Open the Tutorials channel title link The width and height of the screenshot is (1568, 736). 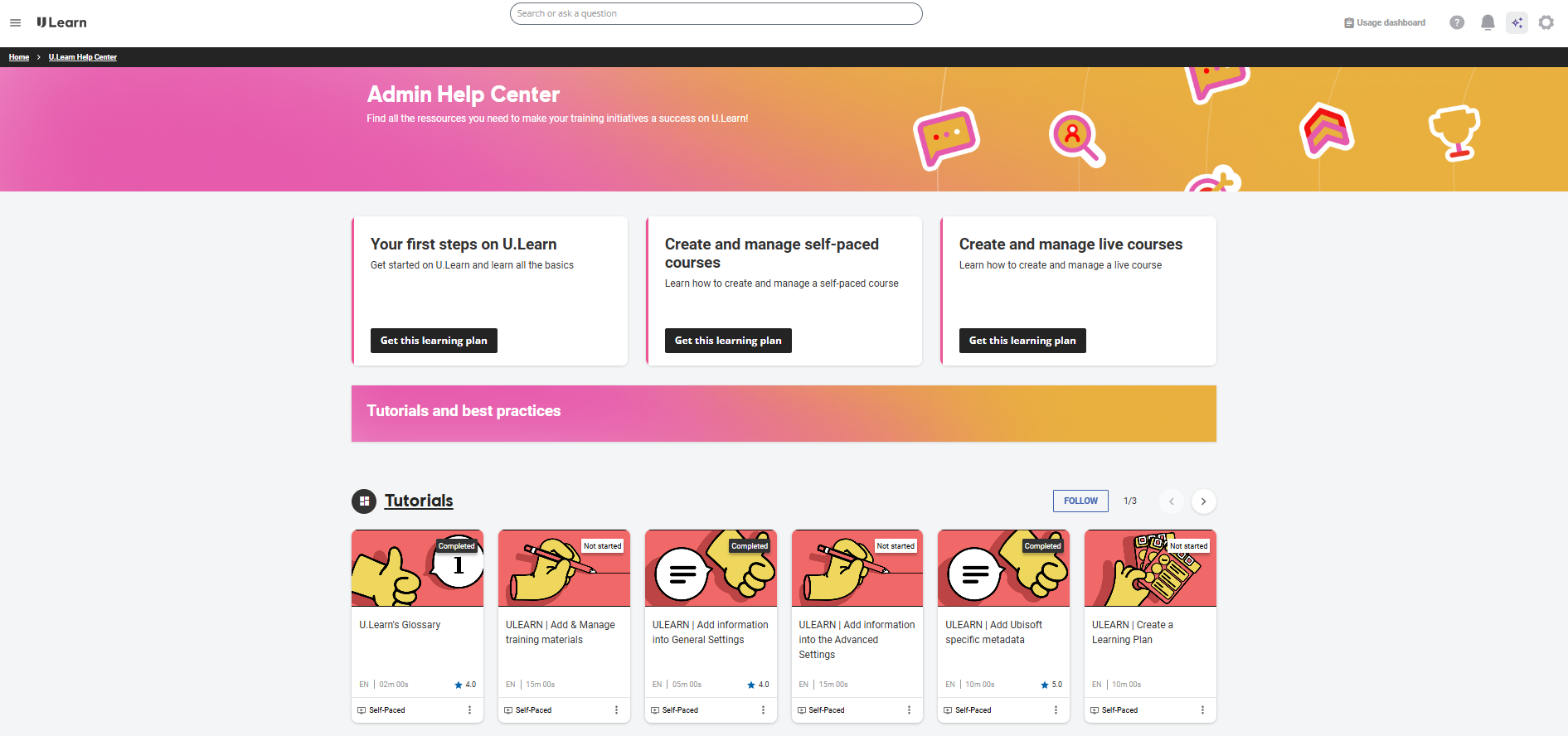click(x=419, y=501)
